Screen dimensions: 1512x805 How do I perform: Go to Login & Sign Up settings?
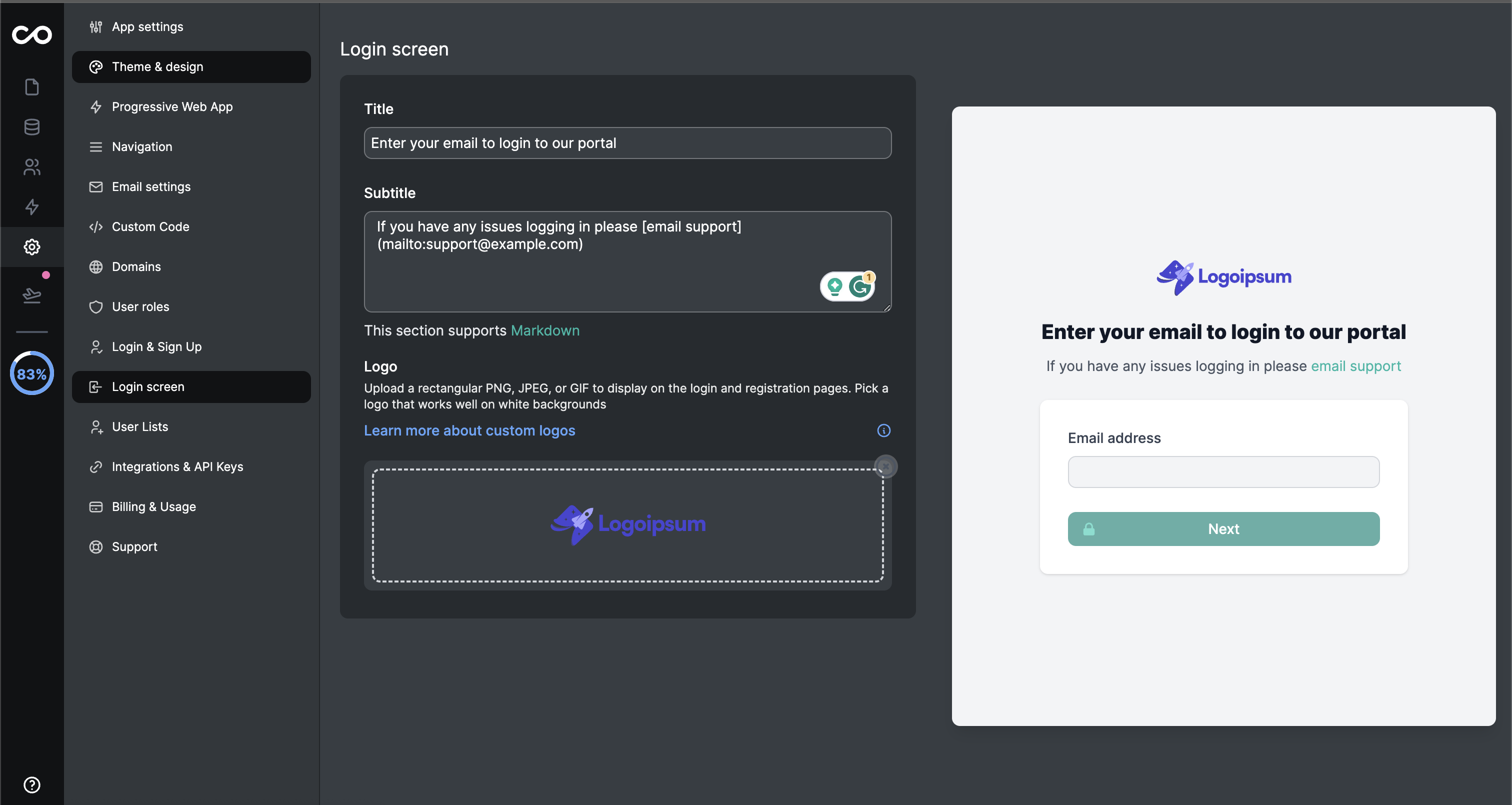[156, 347]
